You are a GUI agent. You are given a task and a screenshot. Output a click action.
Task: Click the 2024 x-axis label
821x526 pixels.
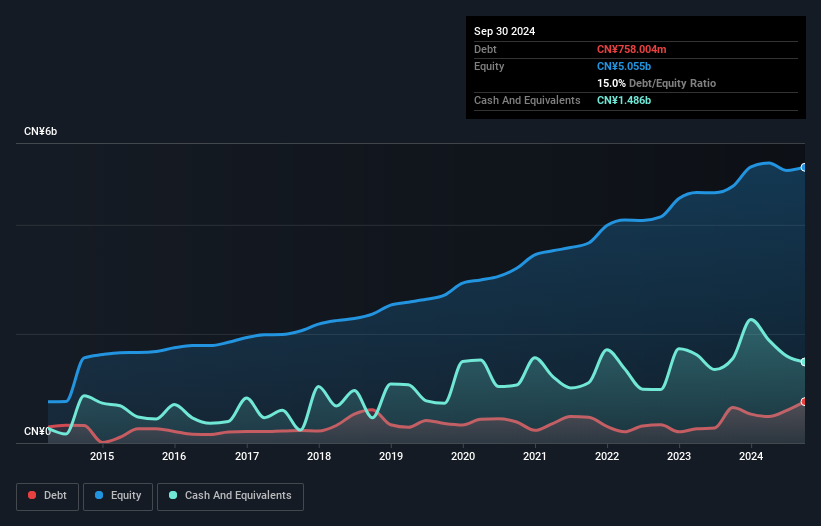[751, 456]
